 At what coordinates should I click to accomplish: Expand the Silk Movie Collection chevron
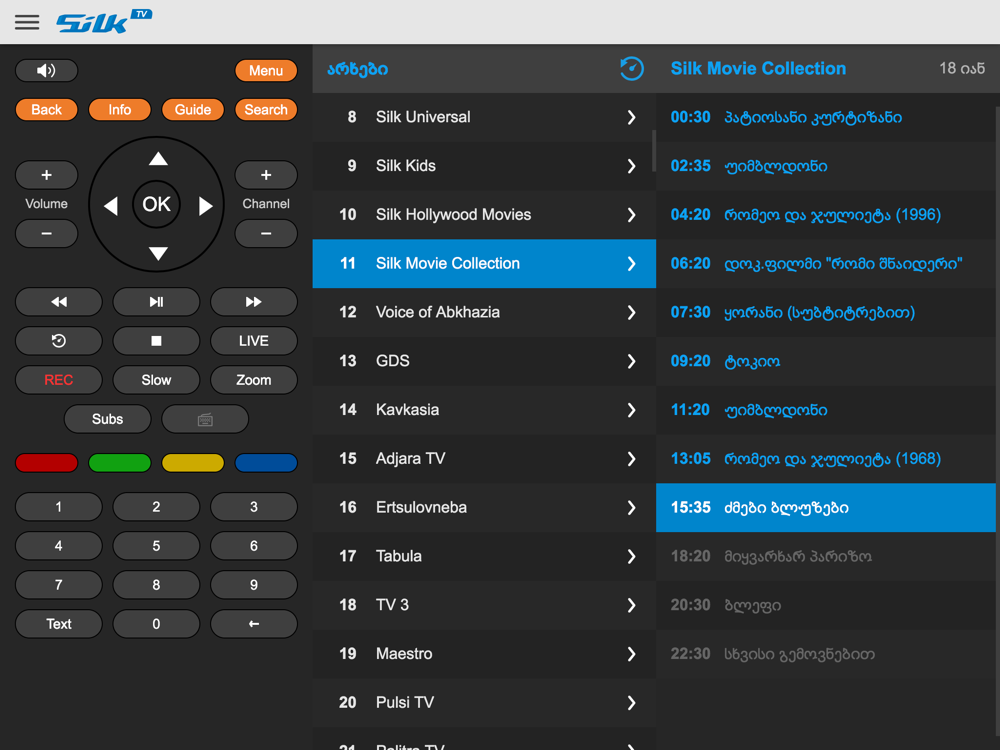pos(631,263)
